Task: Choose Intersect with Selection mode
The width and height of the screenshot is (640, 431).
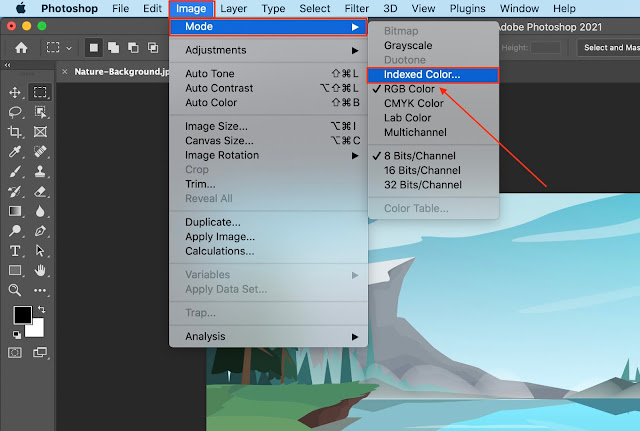Action: pos(153,48)
